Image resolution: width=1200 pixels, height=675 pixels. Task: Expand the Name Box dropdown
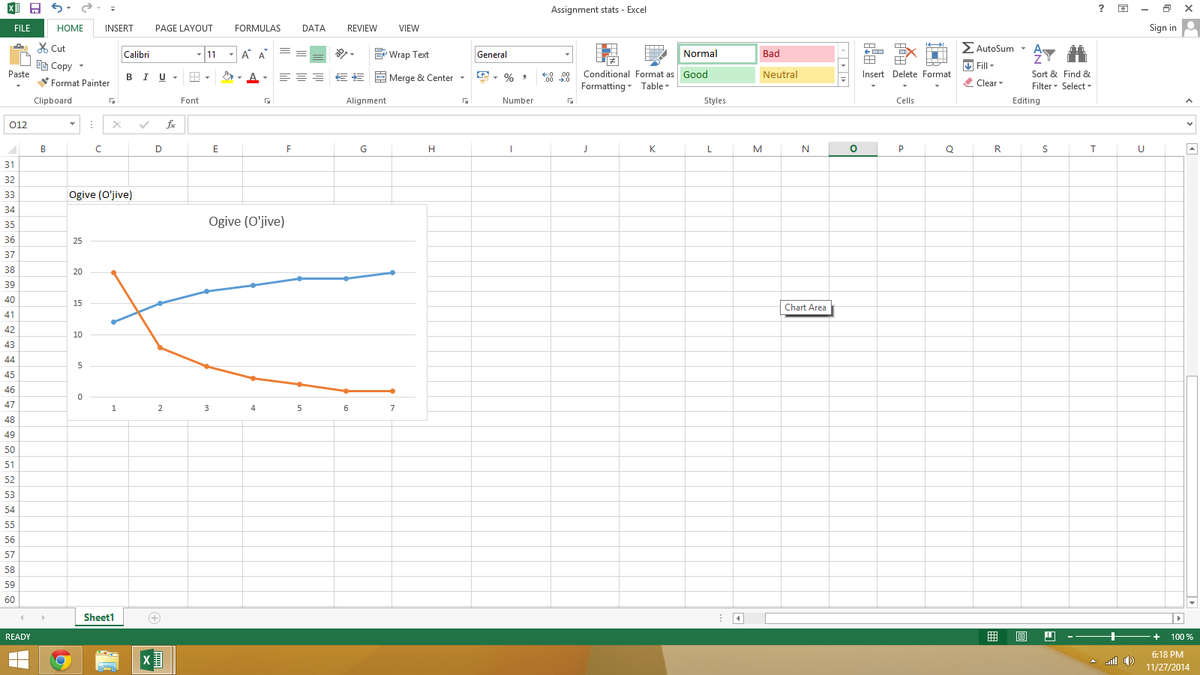(73, 125)
